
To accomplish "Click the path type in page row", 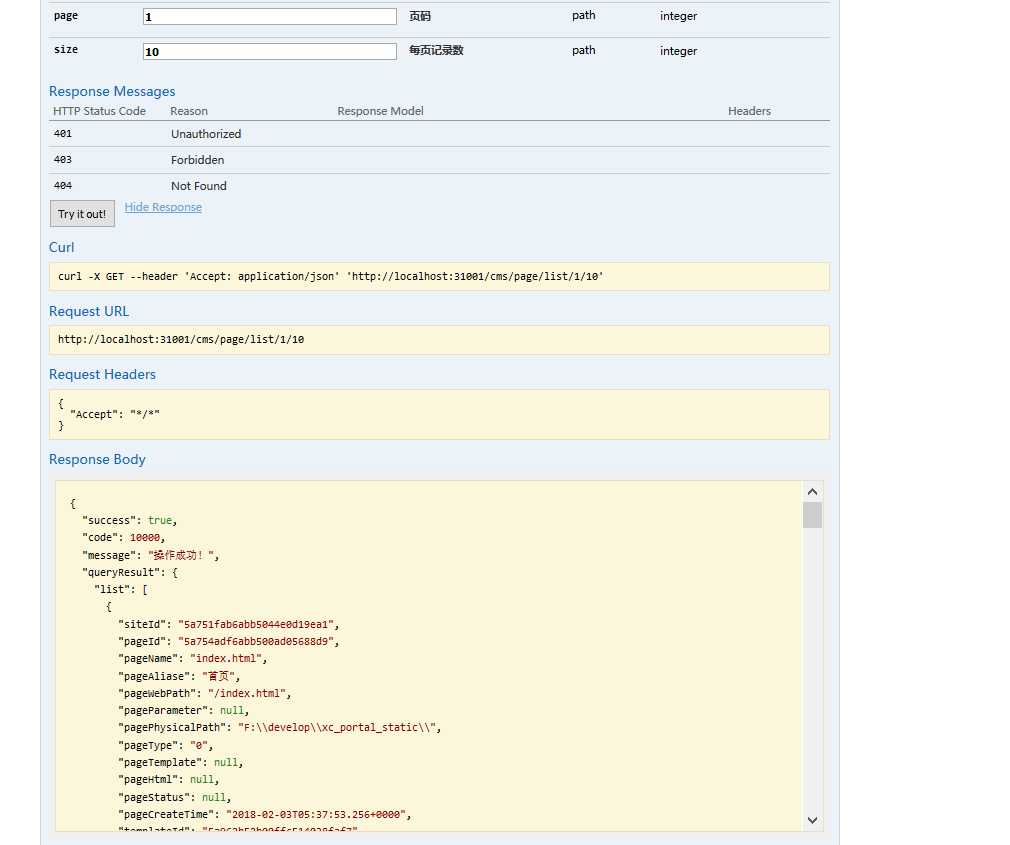I will (584, 15).
